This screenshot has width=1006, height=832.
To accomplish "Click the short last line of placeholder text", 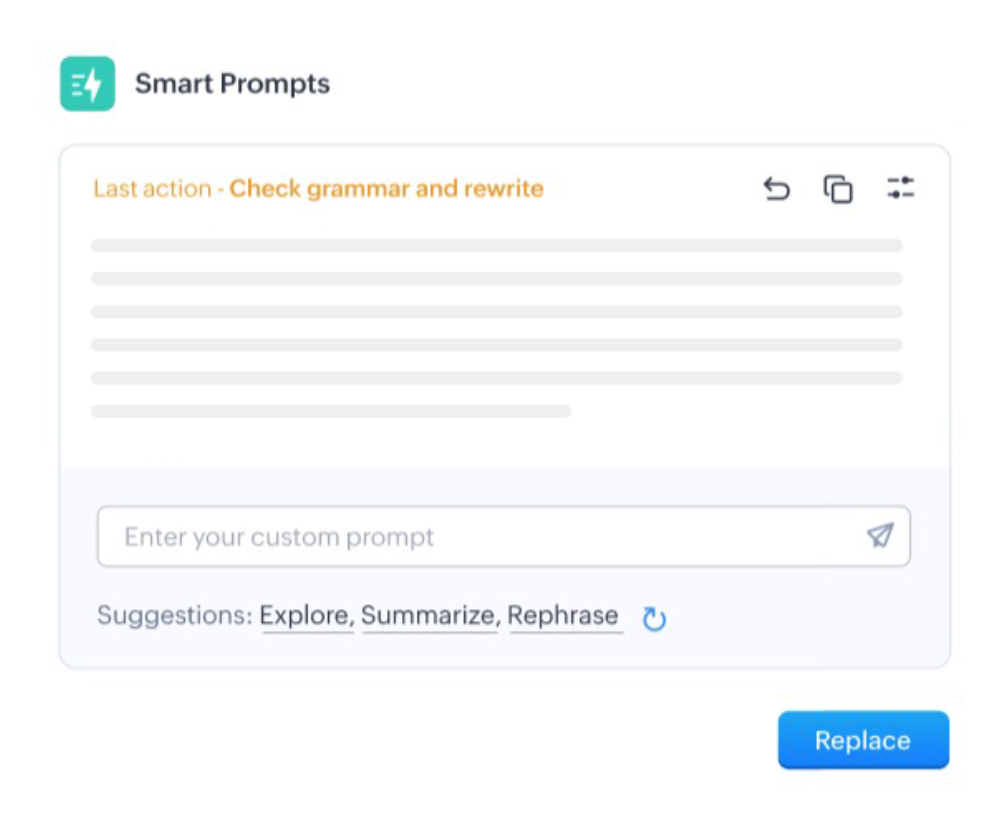I will click(330, 411).
